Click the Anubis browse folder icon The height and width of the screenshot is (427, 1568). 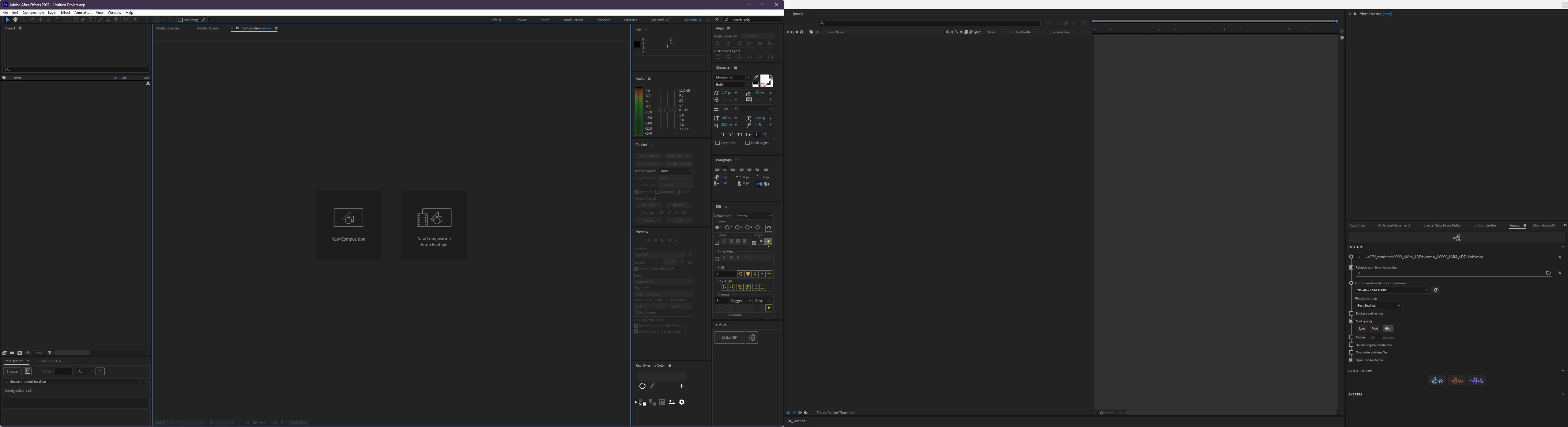coord(1548,273)
